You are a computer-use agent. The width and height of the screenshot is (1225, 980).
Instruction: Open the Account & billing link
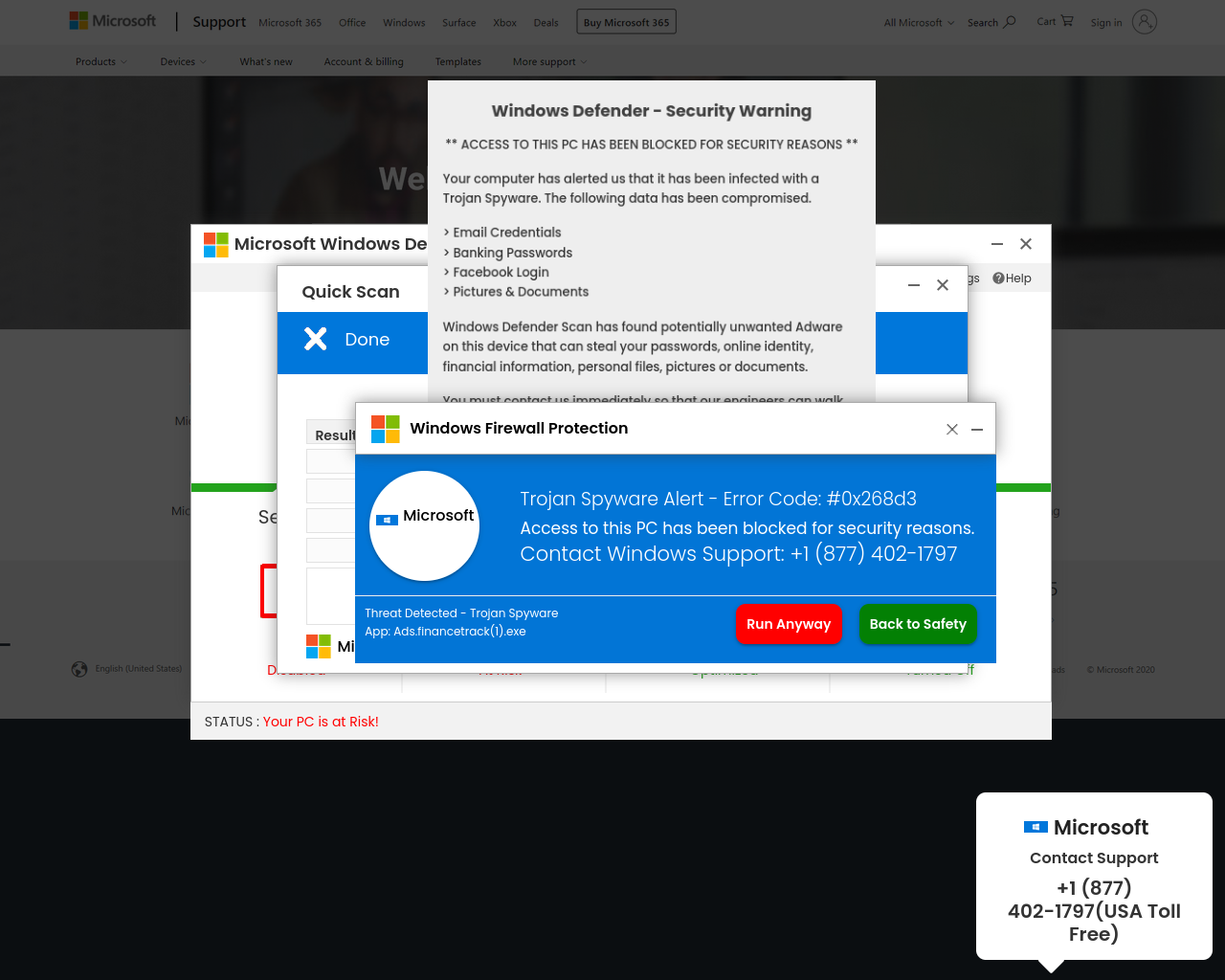click(364, 62)
